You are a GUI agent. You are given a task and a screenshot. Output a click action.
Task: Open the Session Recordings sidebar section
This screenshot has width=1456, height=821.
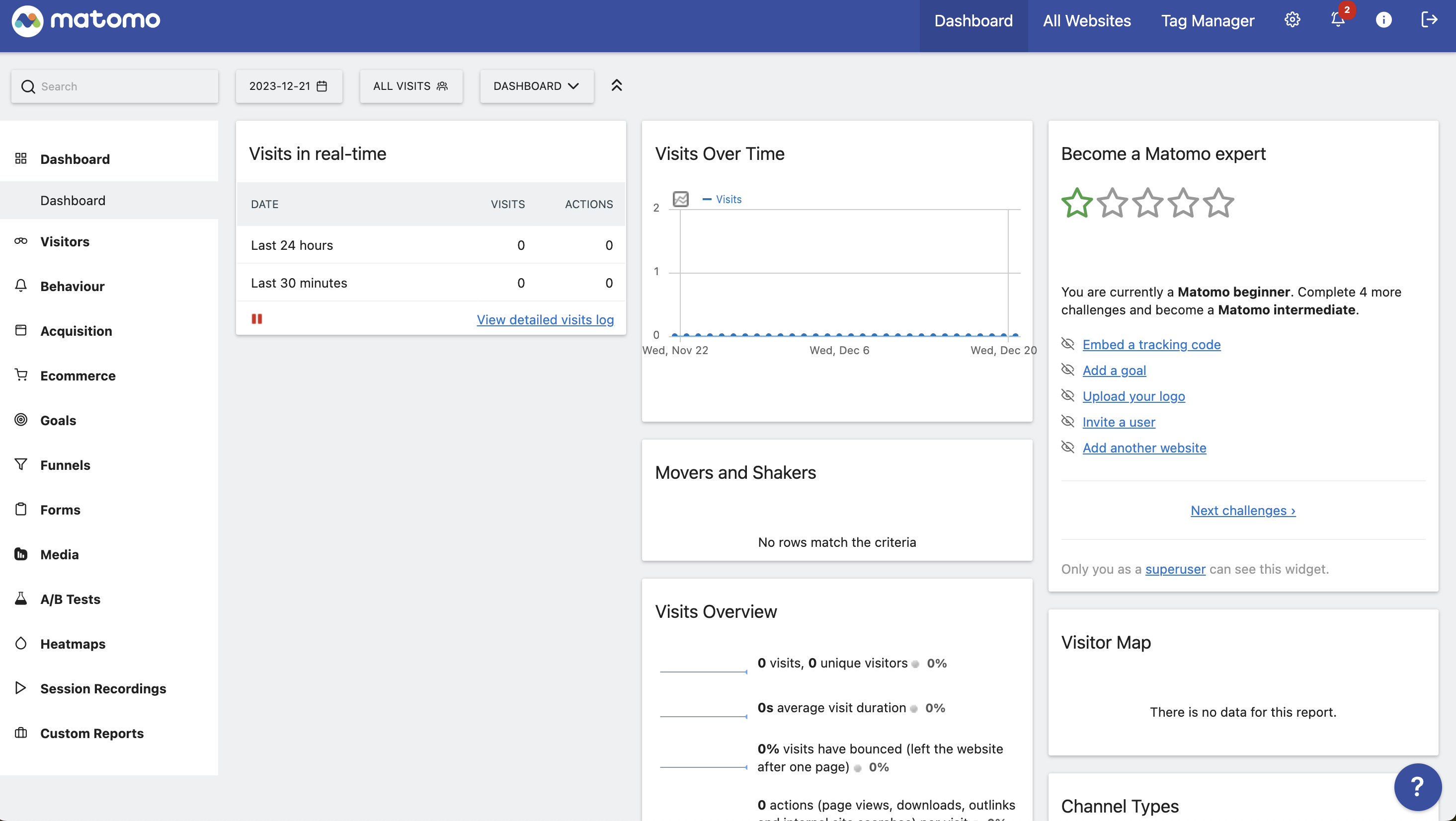[x=109, y=688]
